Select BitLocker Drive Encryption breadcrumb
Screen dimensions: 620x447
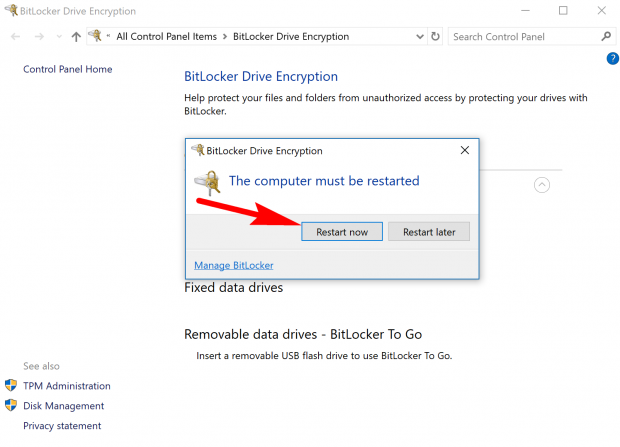coord(290,36)
